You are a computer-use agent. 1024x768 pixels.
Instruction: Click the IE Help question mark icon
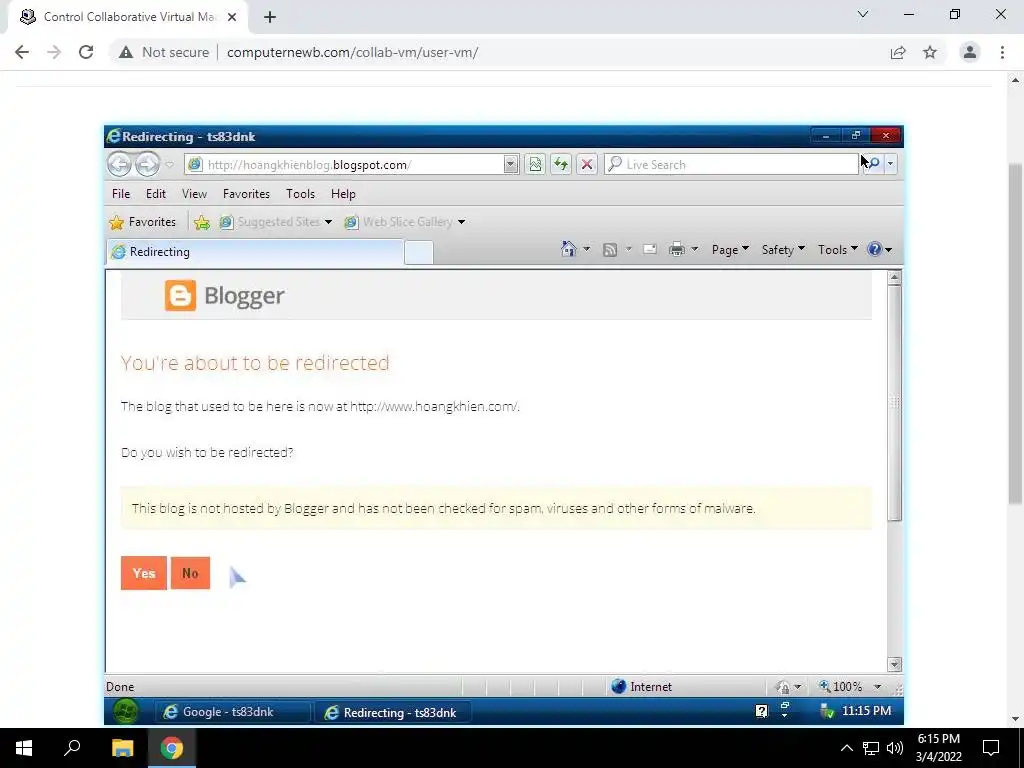pos(874,249)
